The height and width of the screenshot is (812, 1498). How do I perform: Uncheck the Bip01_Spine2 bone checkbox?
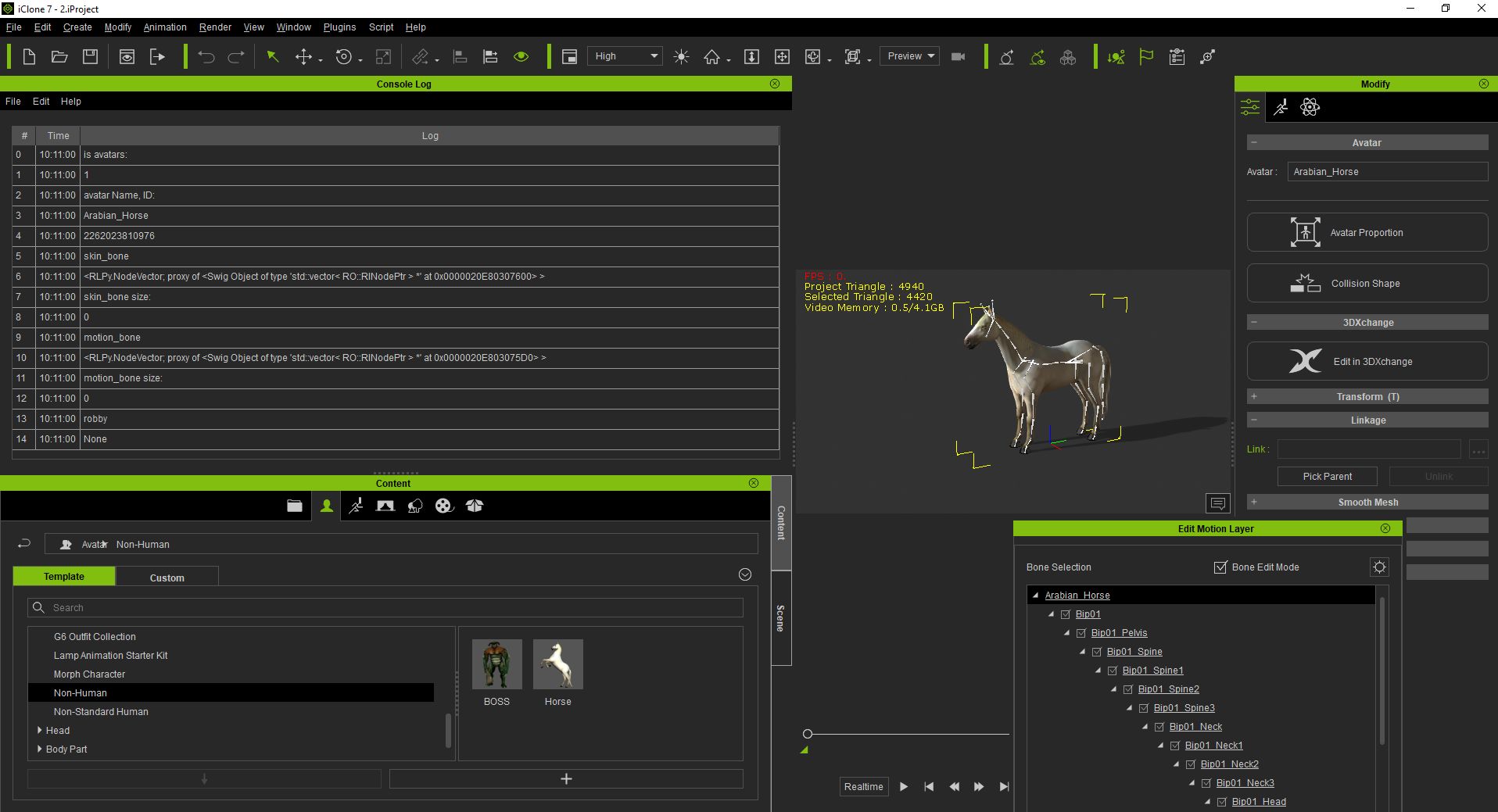[x=1127, y=689]
